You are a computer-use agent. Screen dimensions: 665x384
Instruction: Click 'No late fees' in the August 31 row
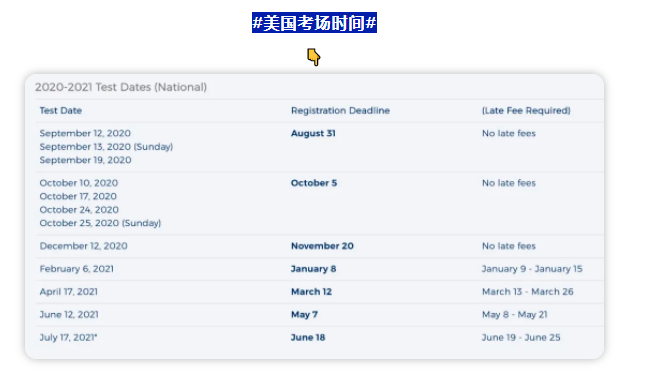(509, 133)
